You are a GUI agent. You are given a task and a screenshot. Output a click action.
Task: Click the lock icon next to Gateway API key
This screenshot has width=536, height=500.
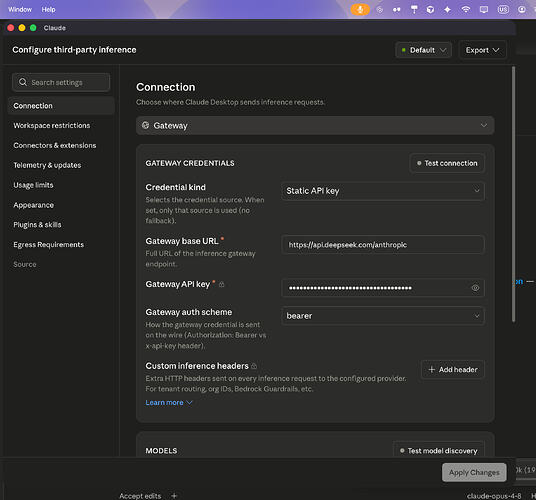(222, 284)
